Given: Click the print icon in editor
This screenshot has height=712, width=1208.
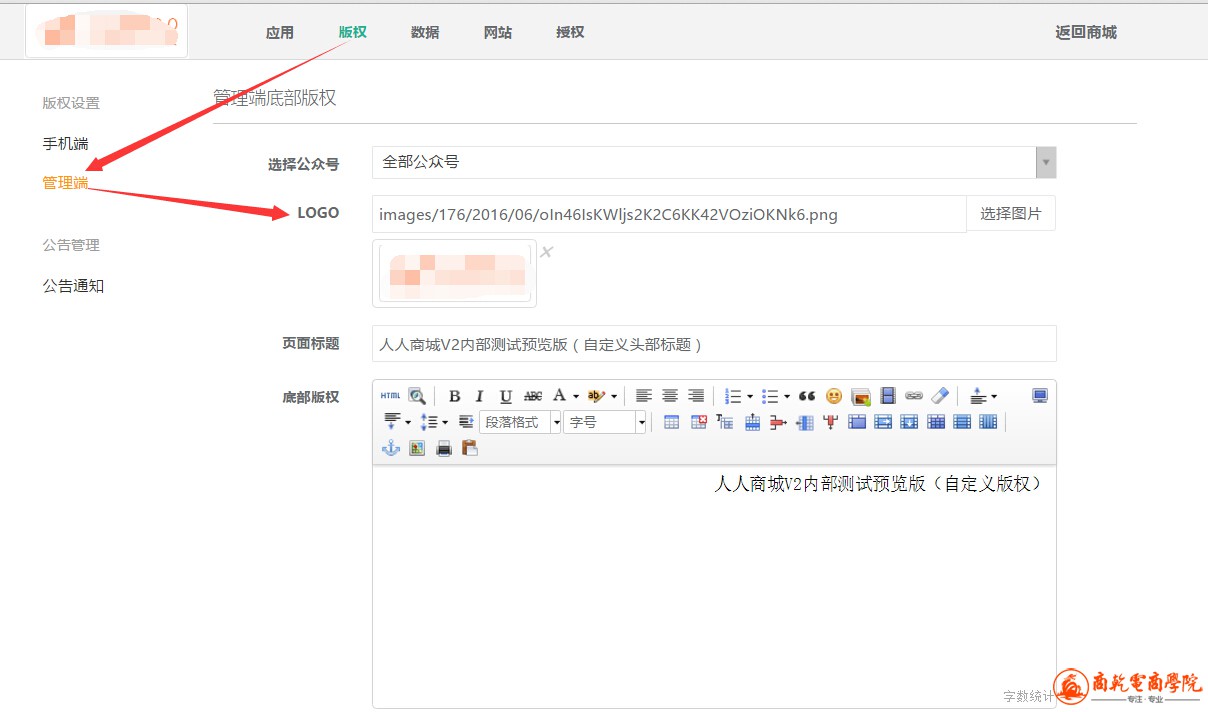Looking at the screenshot, I should pyautogui.click(x=443, y=448).
